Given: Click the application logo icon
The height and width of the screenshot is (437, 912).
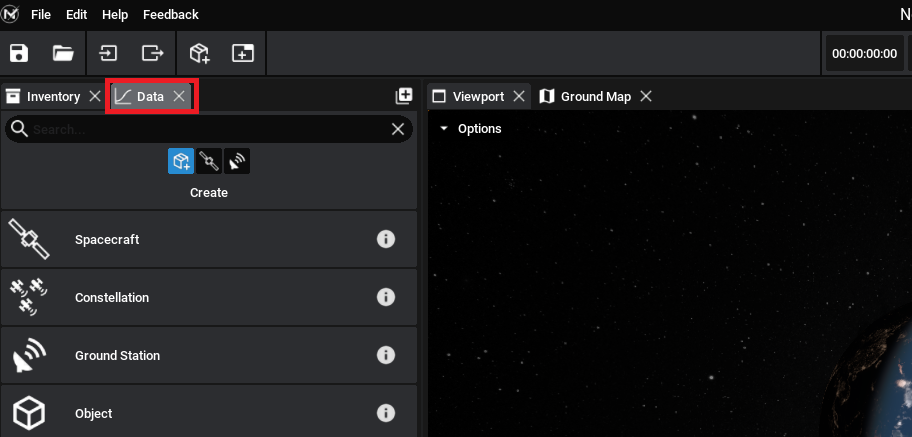Looking at the screenshot, I should (x=10, y=13).
